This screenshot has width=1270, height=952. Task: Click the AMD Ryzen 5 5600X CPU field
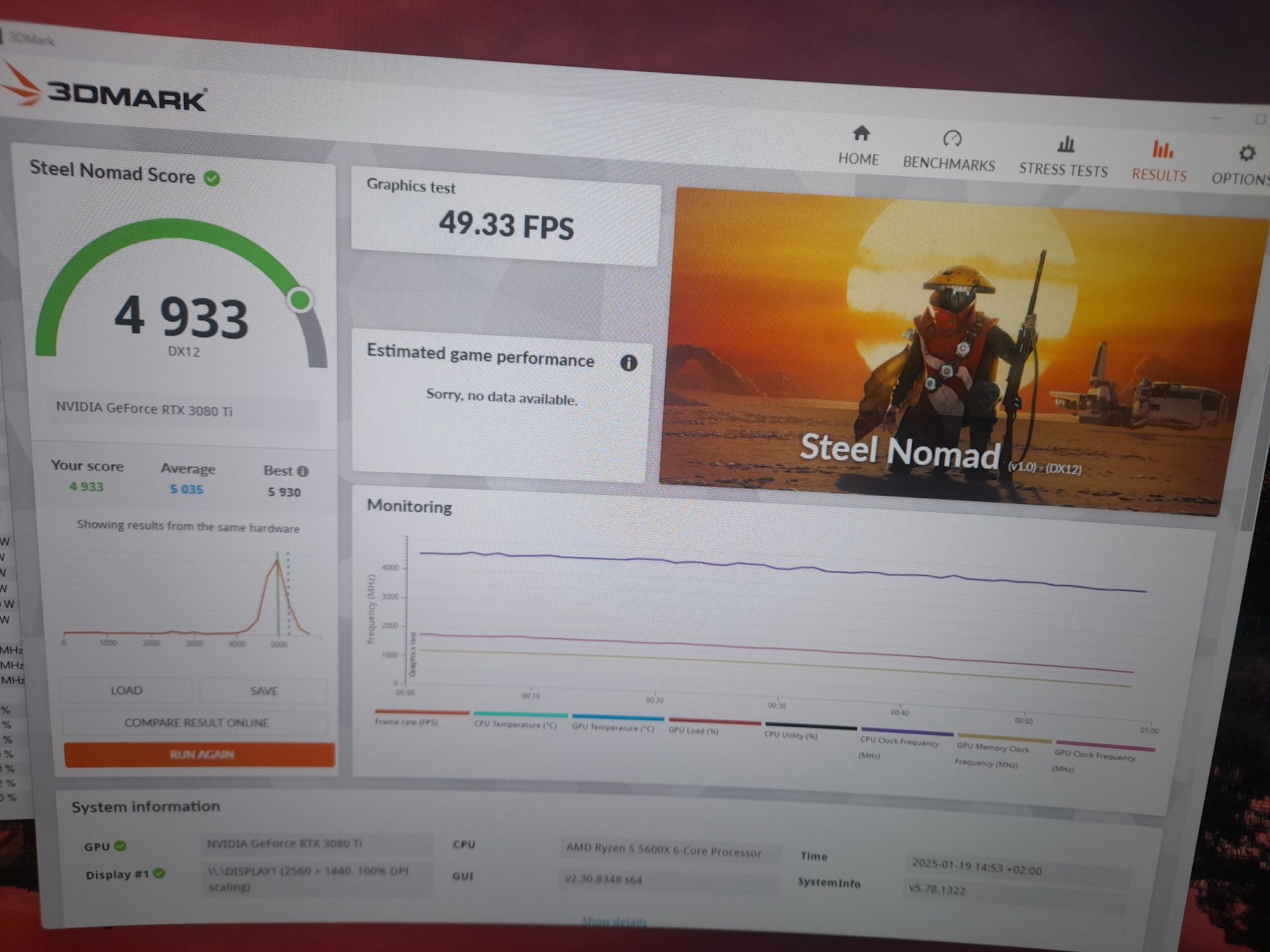[670, 850]
